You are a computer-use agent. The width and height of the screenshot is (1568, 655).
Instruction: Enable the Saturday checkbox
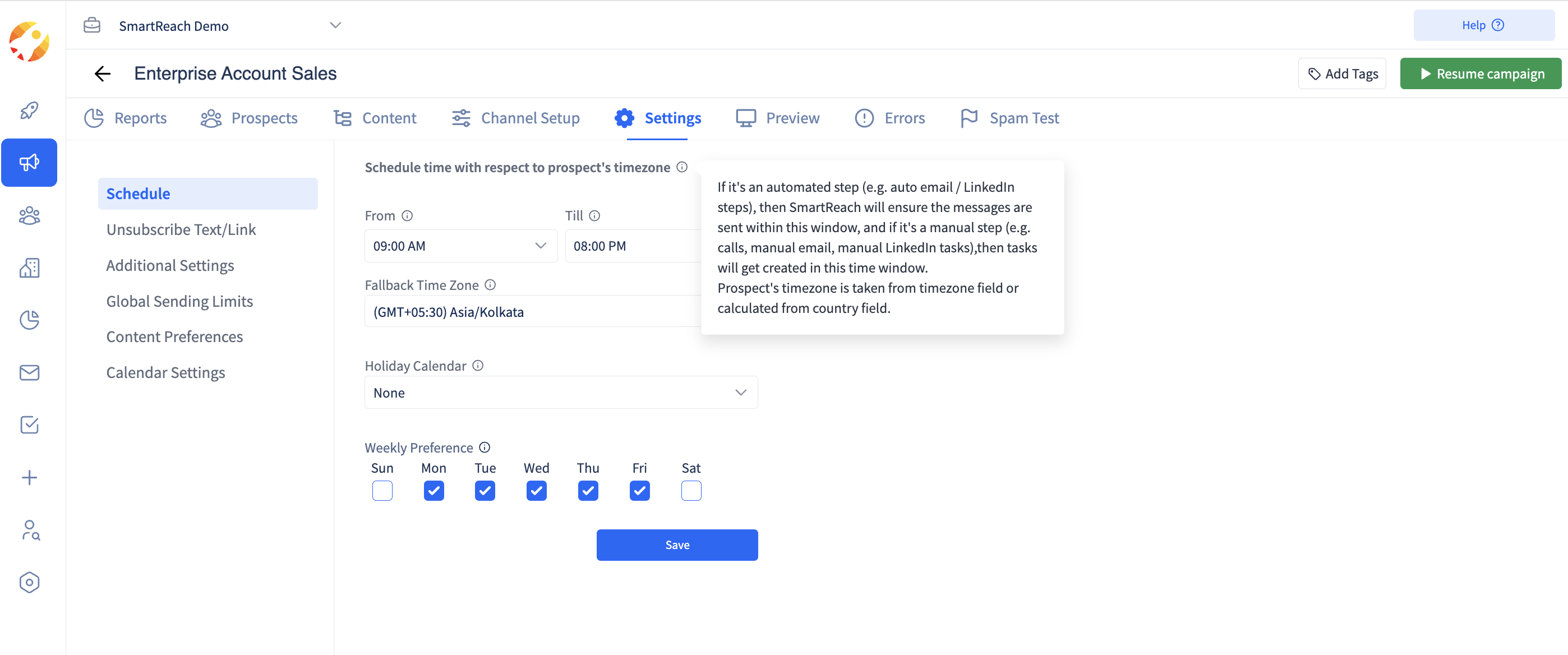[691, 491]
